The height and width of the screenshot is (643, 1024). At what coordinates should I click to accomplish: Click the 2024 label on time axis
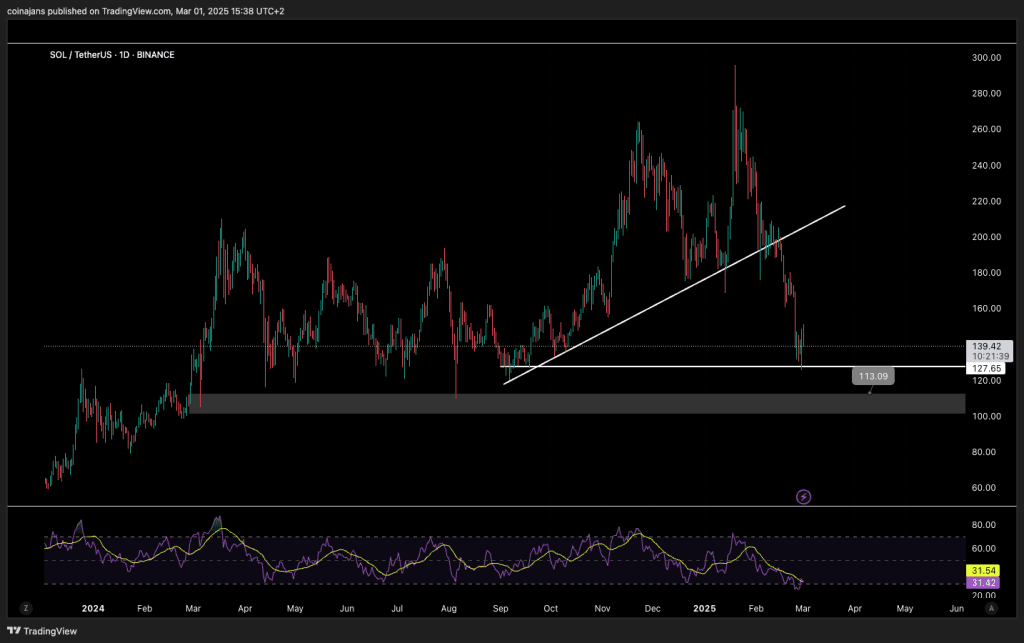click(x=93, y=608)
